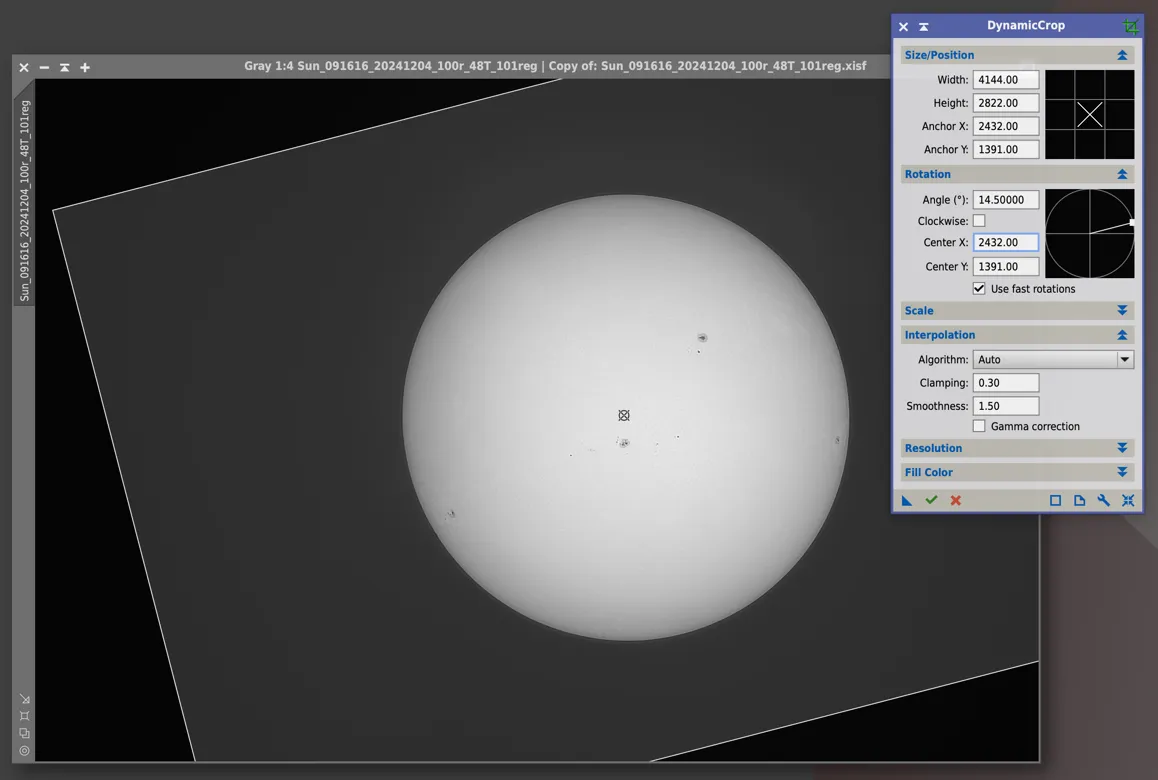Image resolution: width=1158 pixels, height=780 pixels.
Task: Click the Width field showing 4144.00
Action: click(x=1006, y=80)
